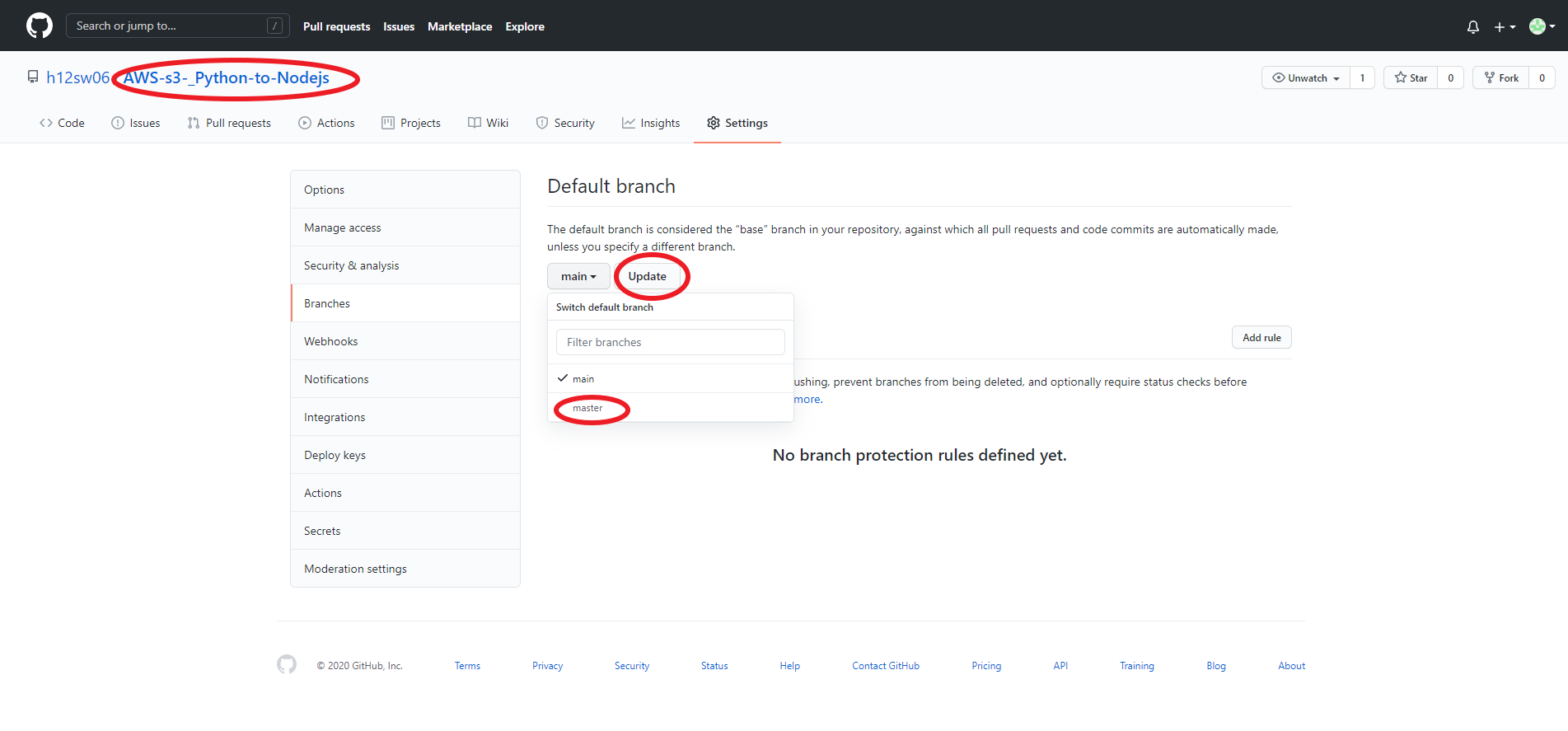Open the Pricing footer link
This screenshot has height=731, width=1568.
[986, 666]
